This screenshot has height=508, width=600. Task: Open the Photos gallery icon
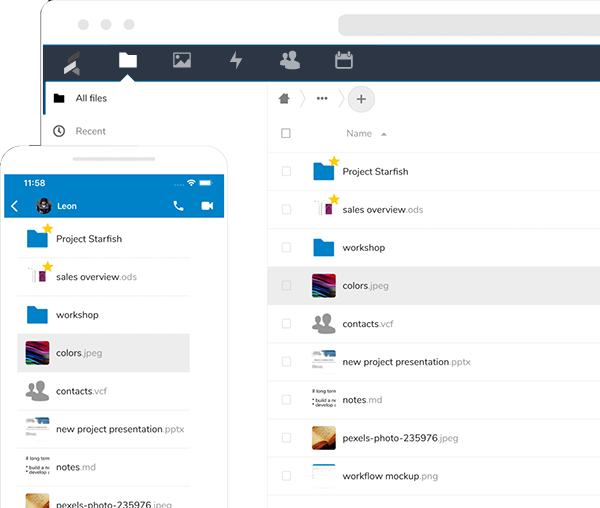click(x=181, y=60)
